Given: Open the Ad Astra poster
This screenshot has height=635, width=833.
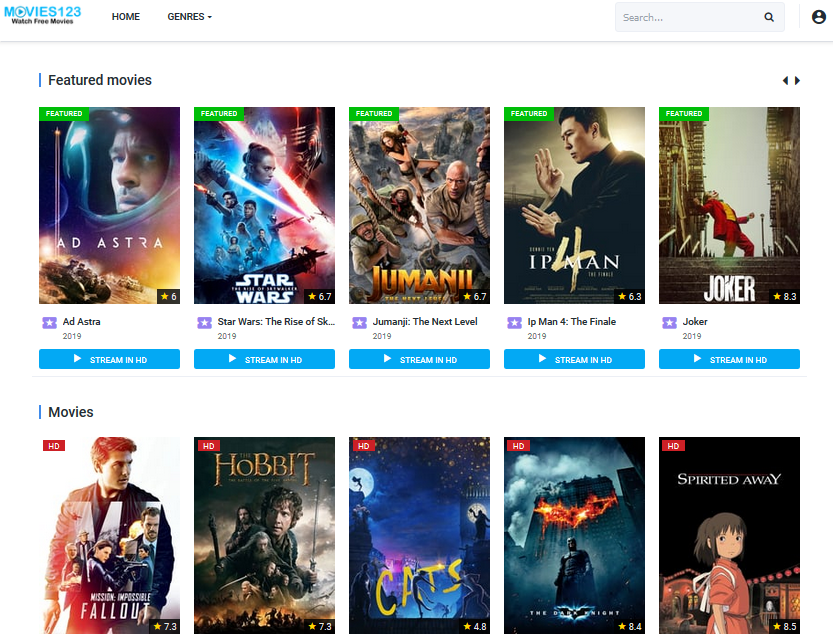Looking at the screenshot, I should pos(109,206).
